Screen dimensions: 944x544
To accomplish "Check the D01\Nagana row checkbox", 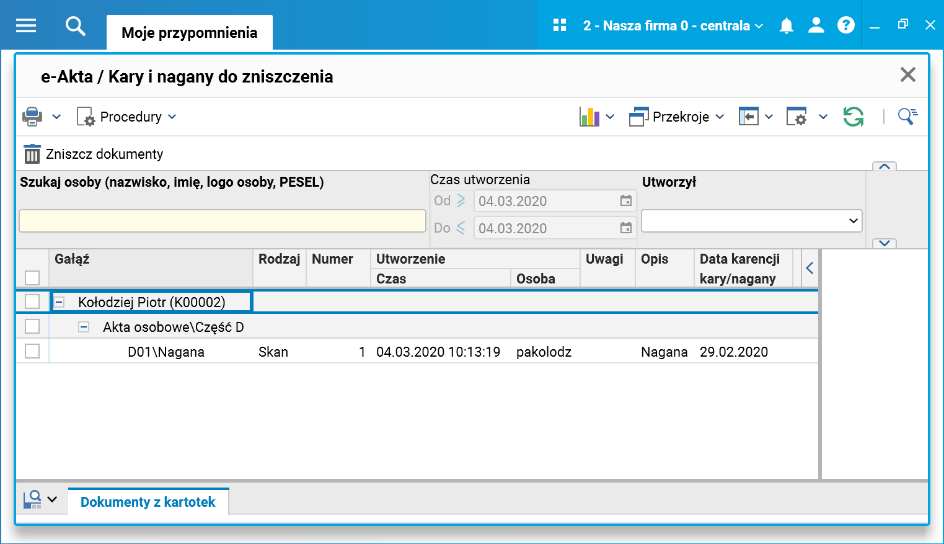I will pos(33,351).
